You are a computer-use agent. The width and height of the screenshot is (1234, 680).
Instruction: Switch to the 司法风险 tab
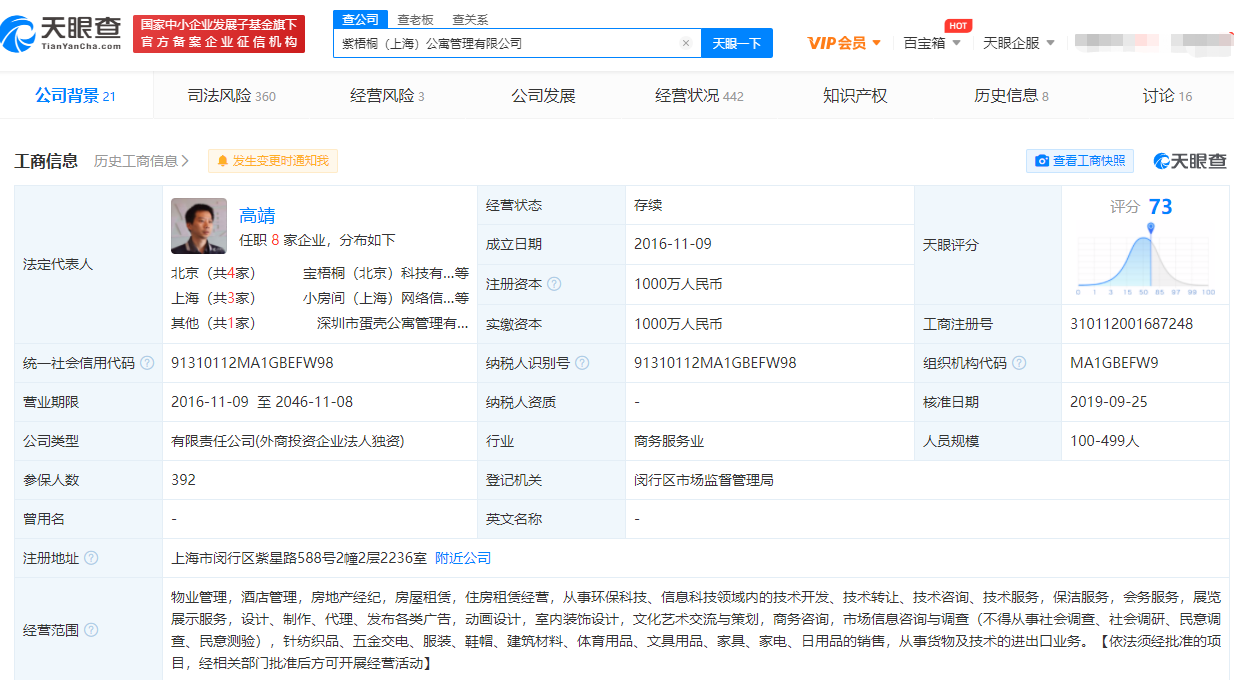[231, 96]
